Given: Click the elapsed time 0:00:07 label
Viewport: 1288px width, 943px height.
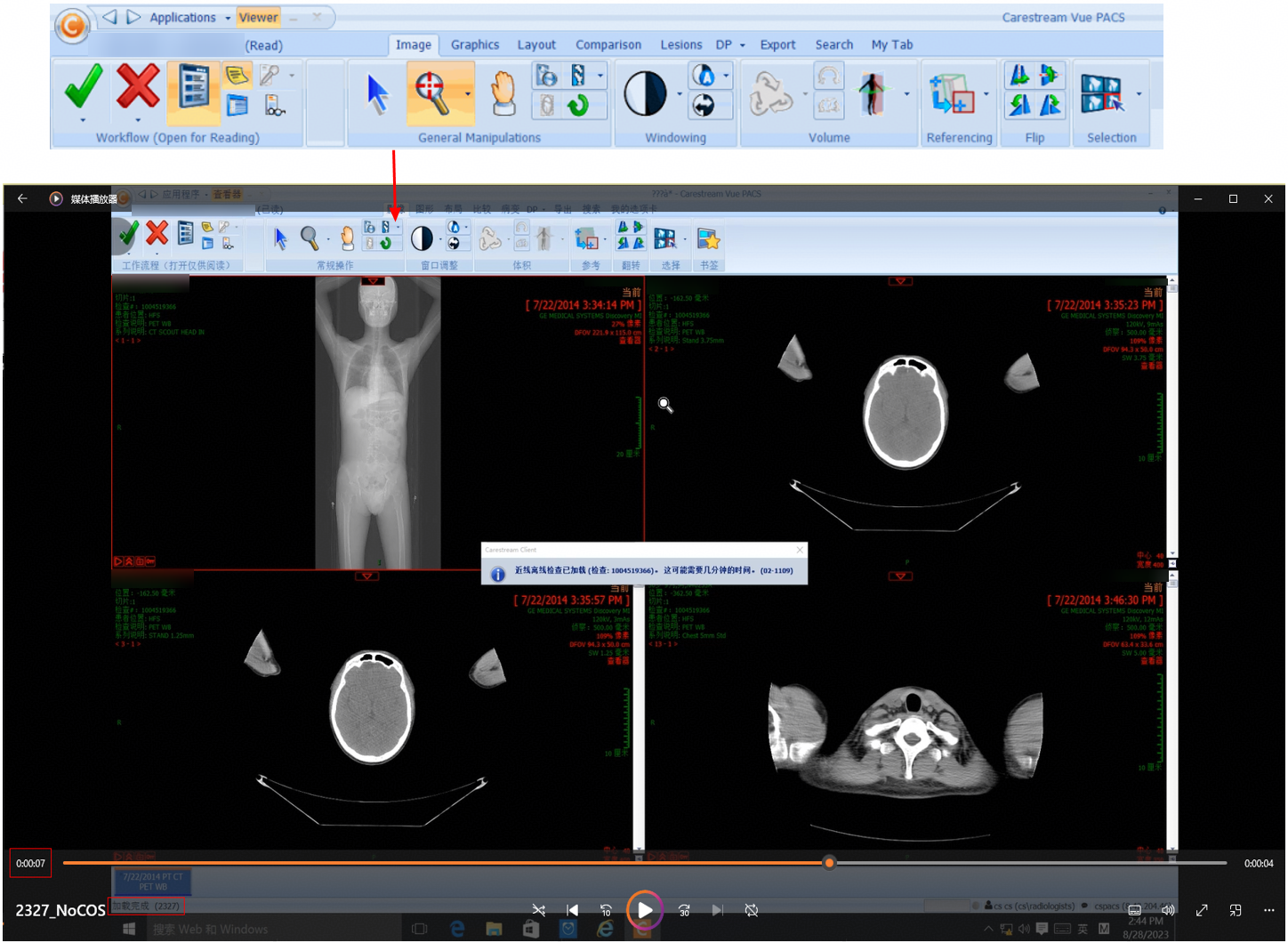Looking at the screenshot, I should pyautogui.click(x=31, y=863).
